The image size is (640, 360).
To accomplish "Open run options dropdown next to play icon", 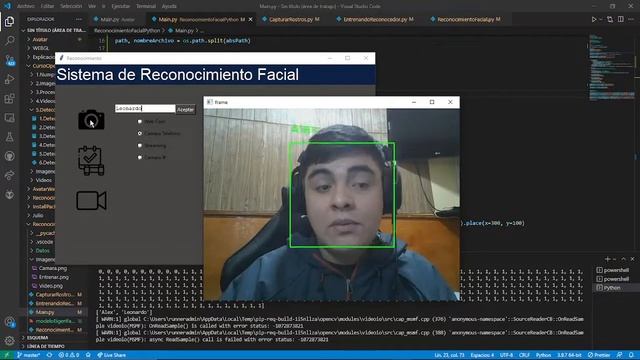I will point(601,19).
